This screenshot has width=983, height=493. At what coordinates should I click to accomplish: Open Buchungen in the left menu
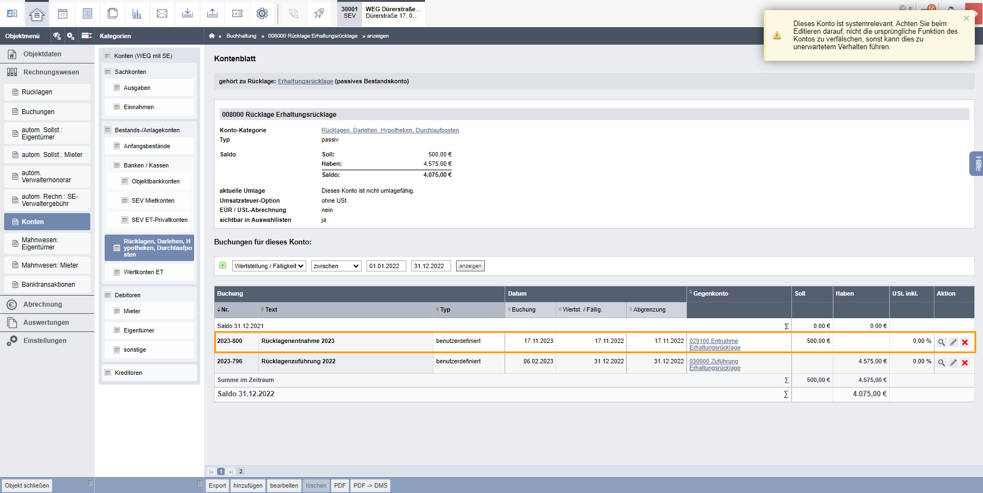[47, 112]
